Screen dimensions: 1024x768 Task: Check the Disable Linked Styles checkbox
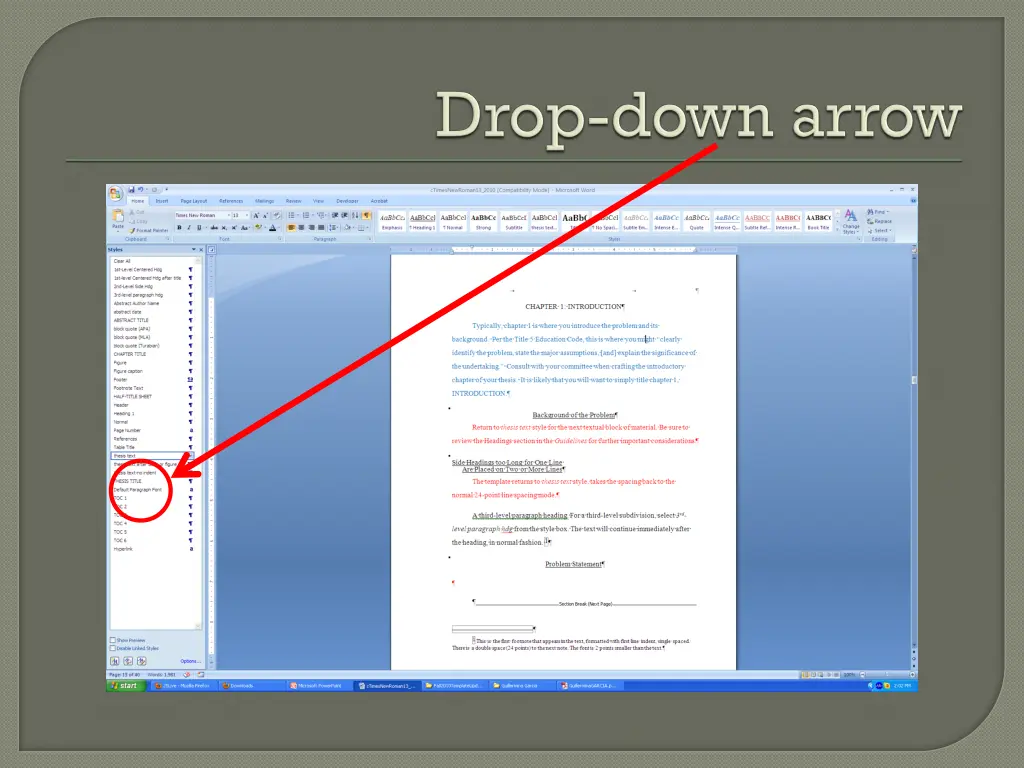coord(112,648)
